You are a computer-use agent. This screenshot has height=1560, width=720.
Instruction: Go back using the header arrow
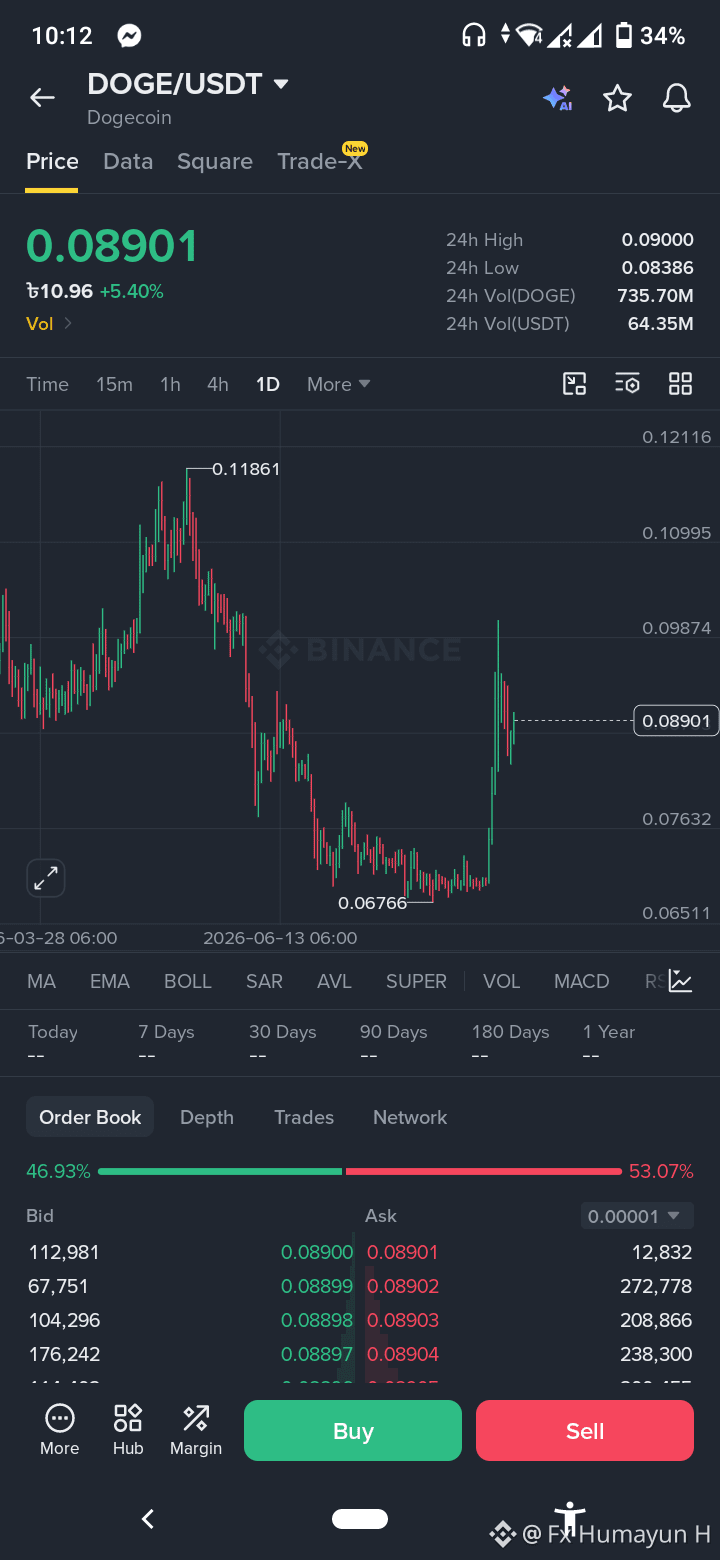[42, 97]
